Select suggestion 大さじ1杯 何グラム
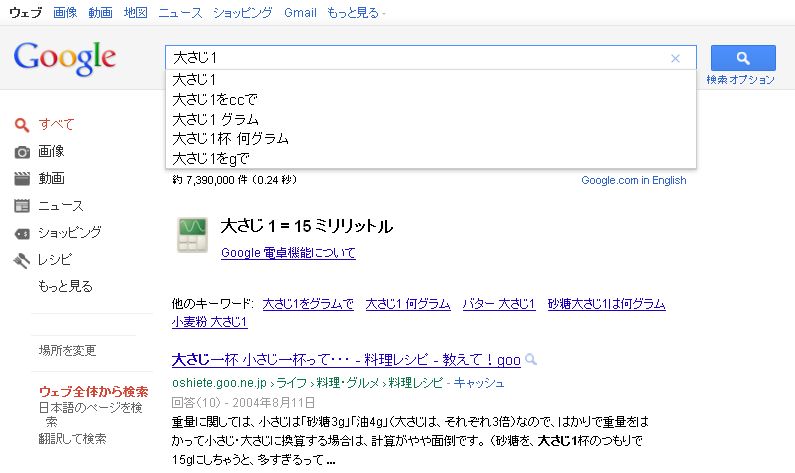This screenshot has height=473, width=795. pyautogui.click(x=430, y=138)
